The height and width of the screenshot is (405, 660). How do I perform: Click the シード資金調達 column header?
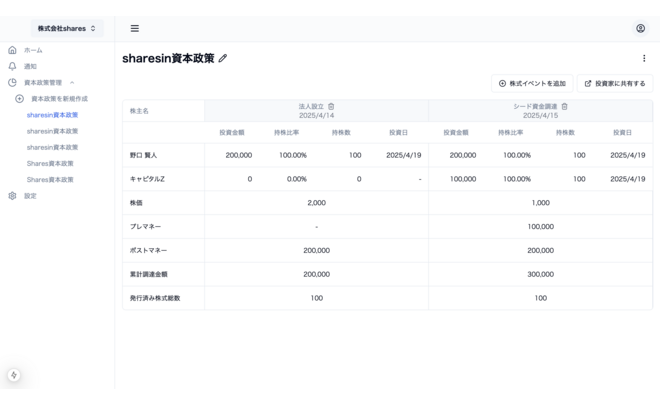(x=536, y=106)
